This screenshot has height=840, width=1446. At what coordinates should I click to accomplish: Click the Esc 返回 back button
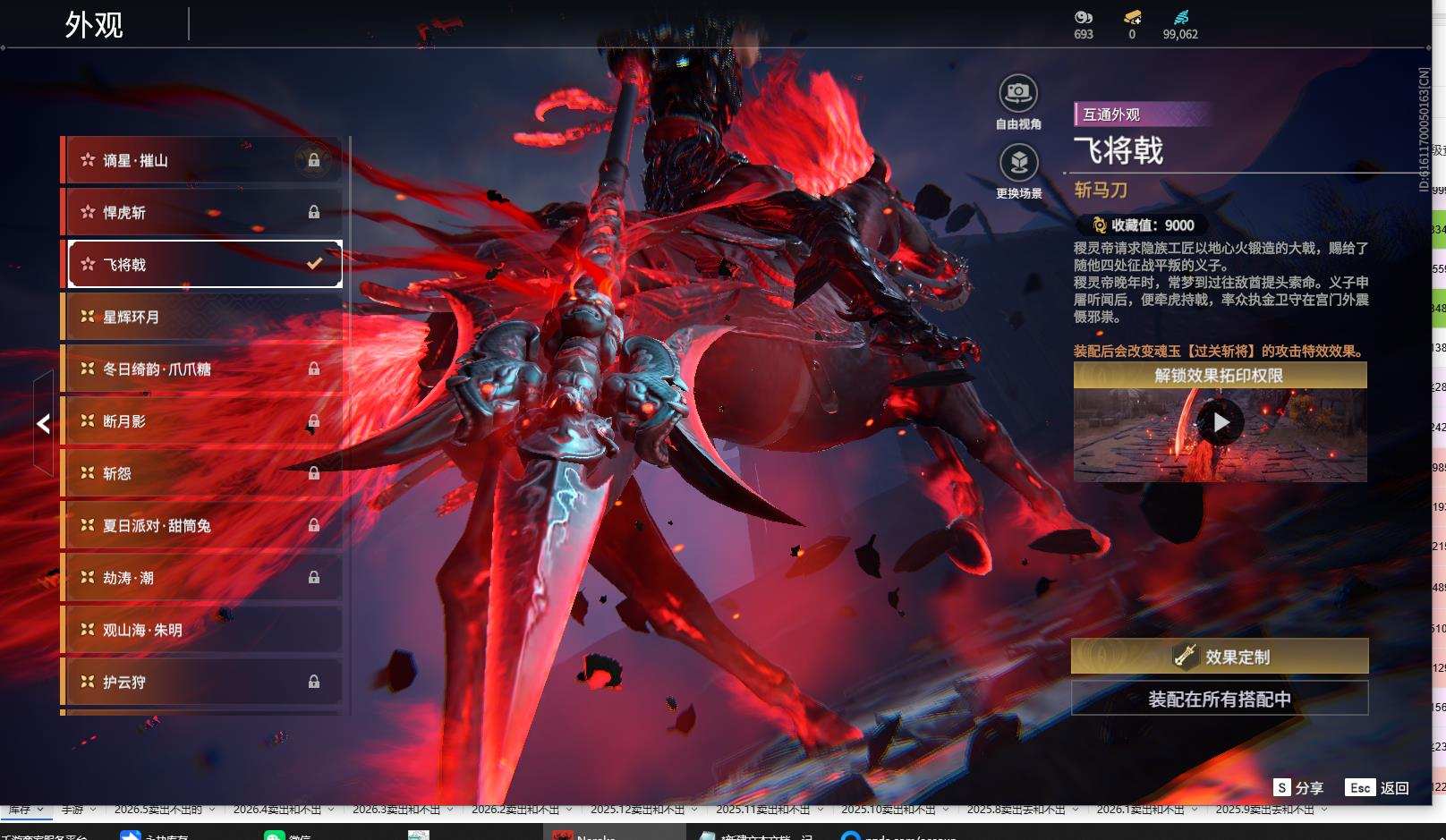click(1377, 787)
